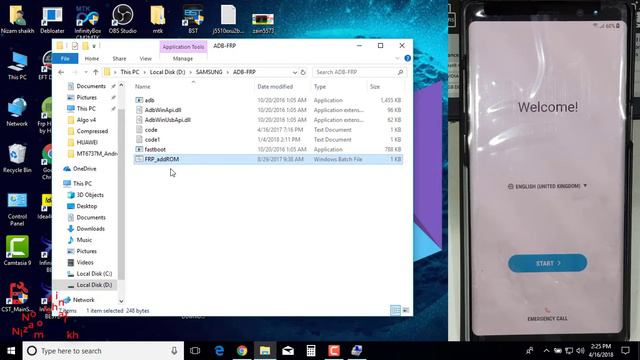Open the OBS Studio desktop shortcut
This screenshot has width=640, height=360.
122,19
